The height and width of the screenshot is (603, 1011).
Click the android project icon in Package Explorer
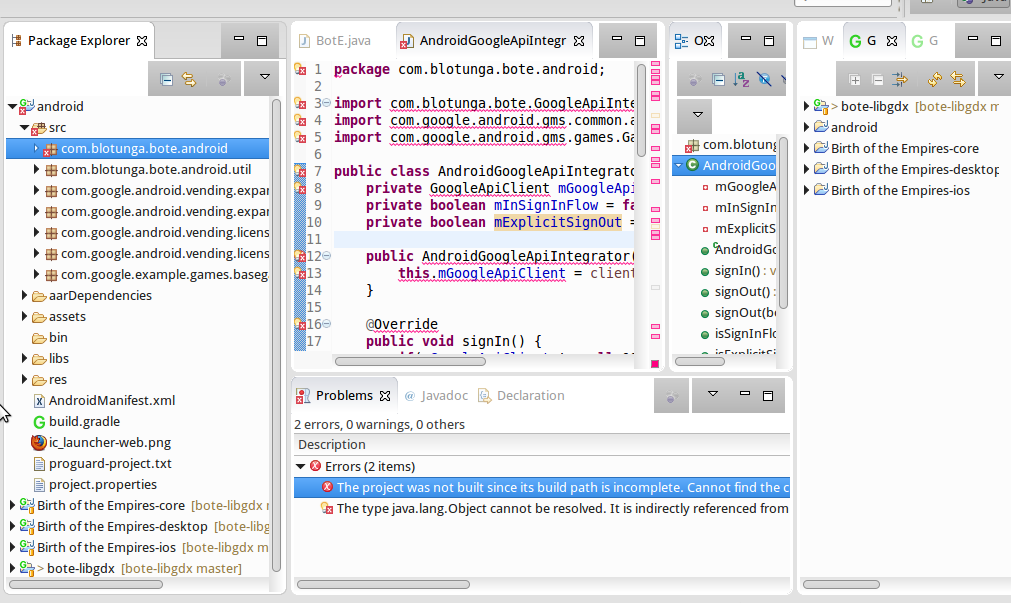(26, 106)
